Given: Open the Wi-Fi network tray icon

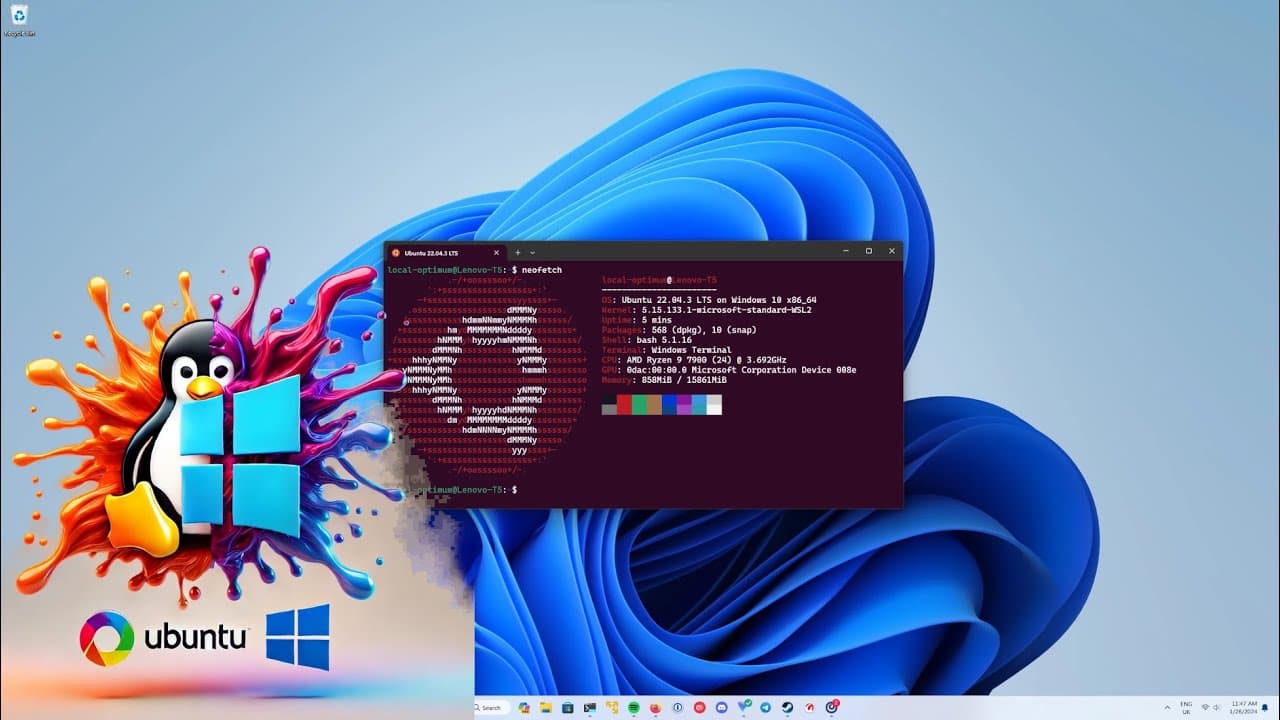Looking at the screenshot, I should 1205,707.
